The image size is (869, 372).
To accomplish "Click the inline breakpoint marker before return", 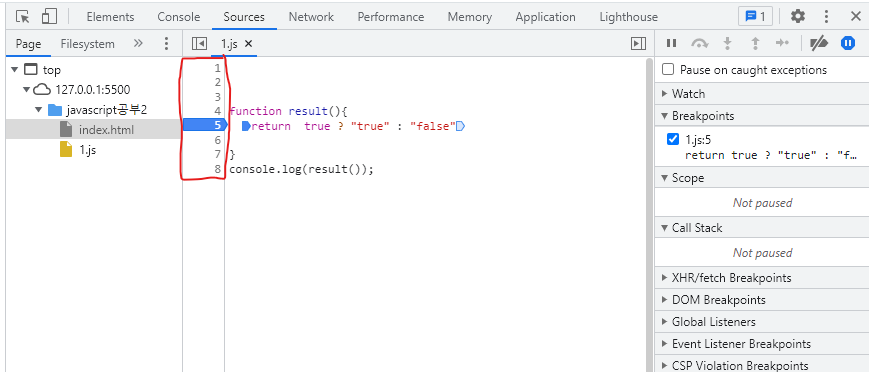I will click(x=247, y=126).
